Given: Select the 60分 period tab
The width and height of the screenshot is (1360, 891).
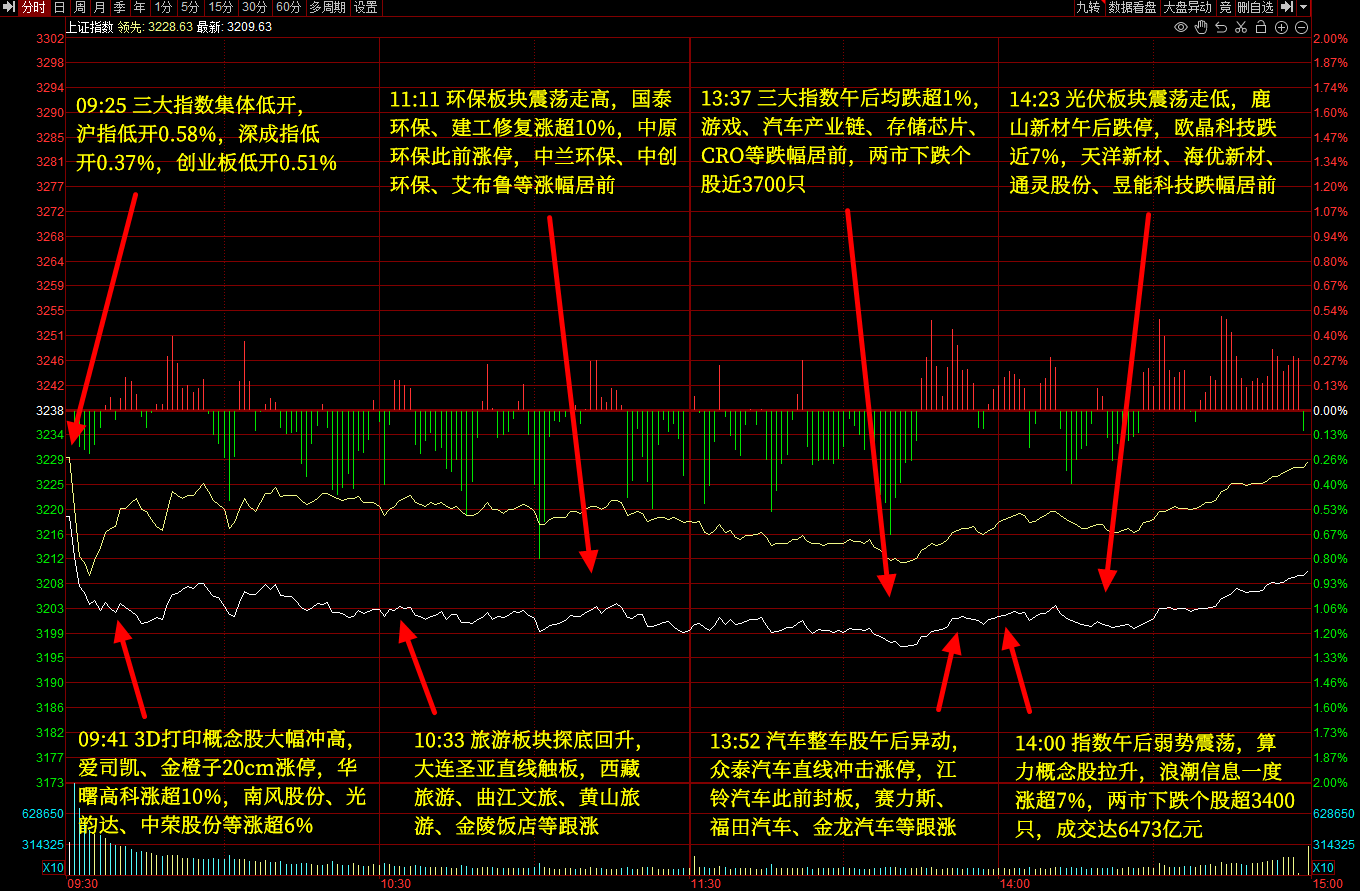Looking at the screenshot, I should point(288,7).
